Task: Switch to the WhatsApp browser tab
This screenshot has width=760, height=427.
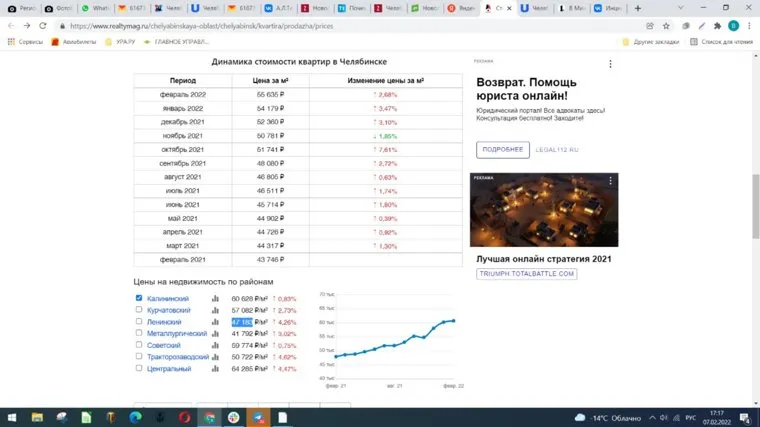Action: click(95, 8)
